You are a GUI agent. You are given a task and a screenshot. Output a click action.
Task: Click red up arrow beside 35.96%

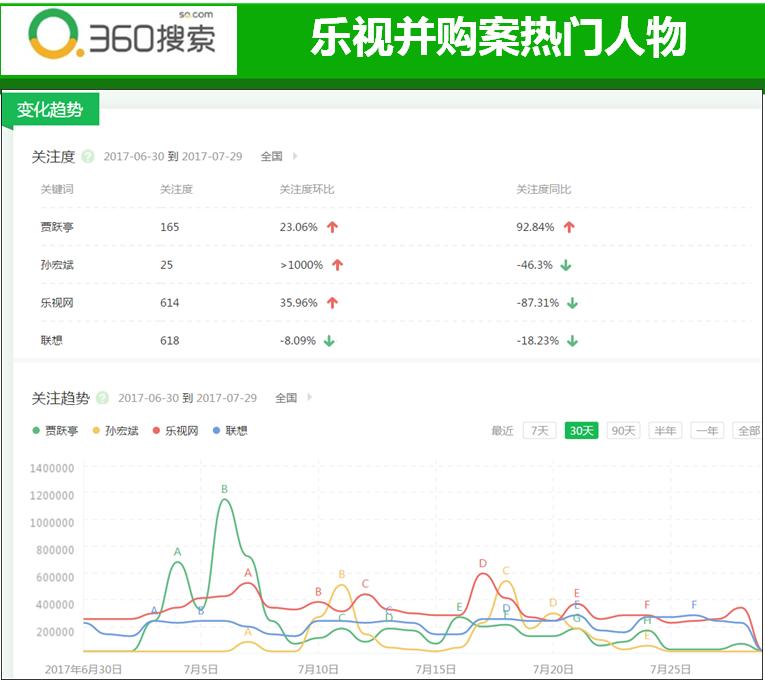point(333,303)
